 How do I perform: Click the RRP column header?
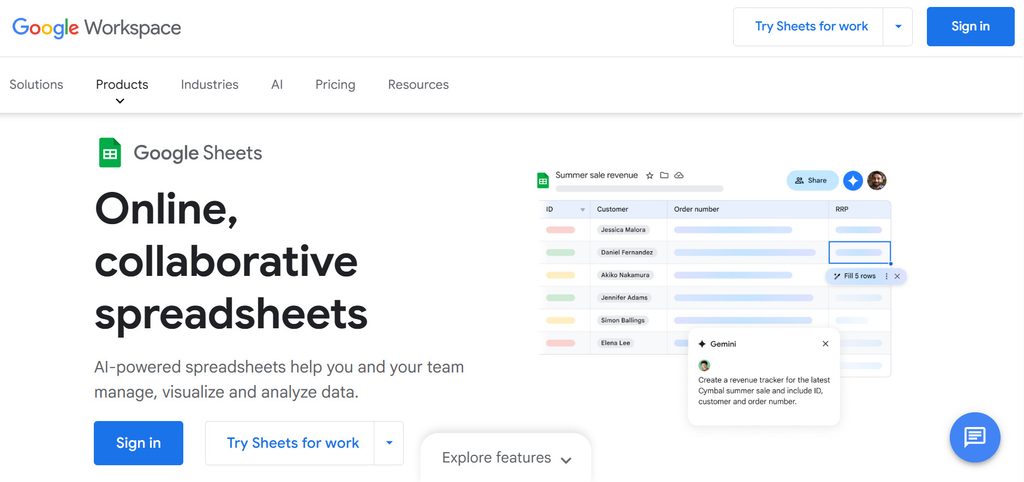pos(842,209)
